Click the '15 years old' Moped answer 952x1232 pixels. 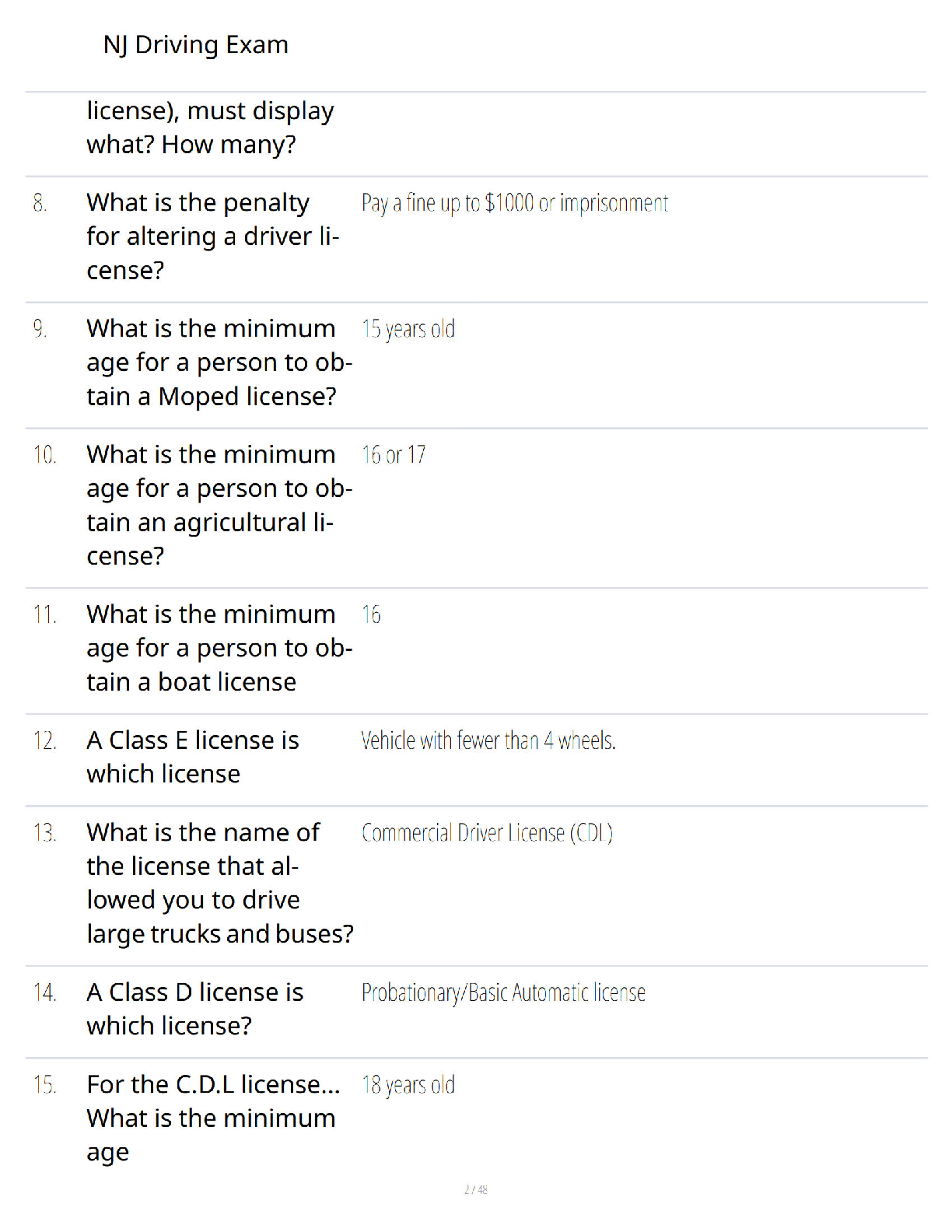(408, 330)
